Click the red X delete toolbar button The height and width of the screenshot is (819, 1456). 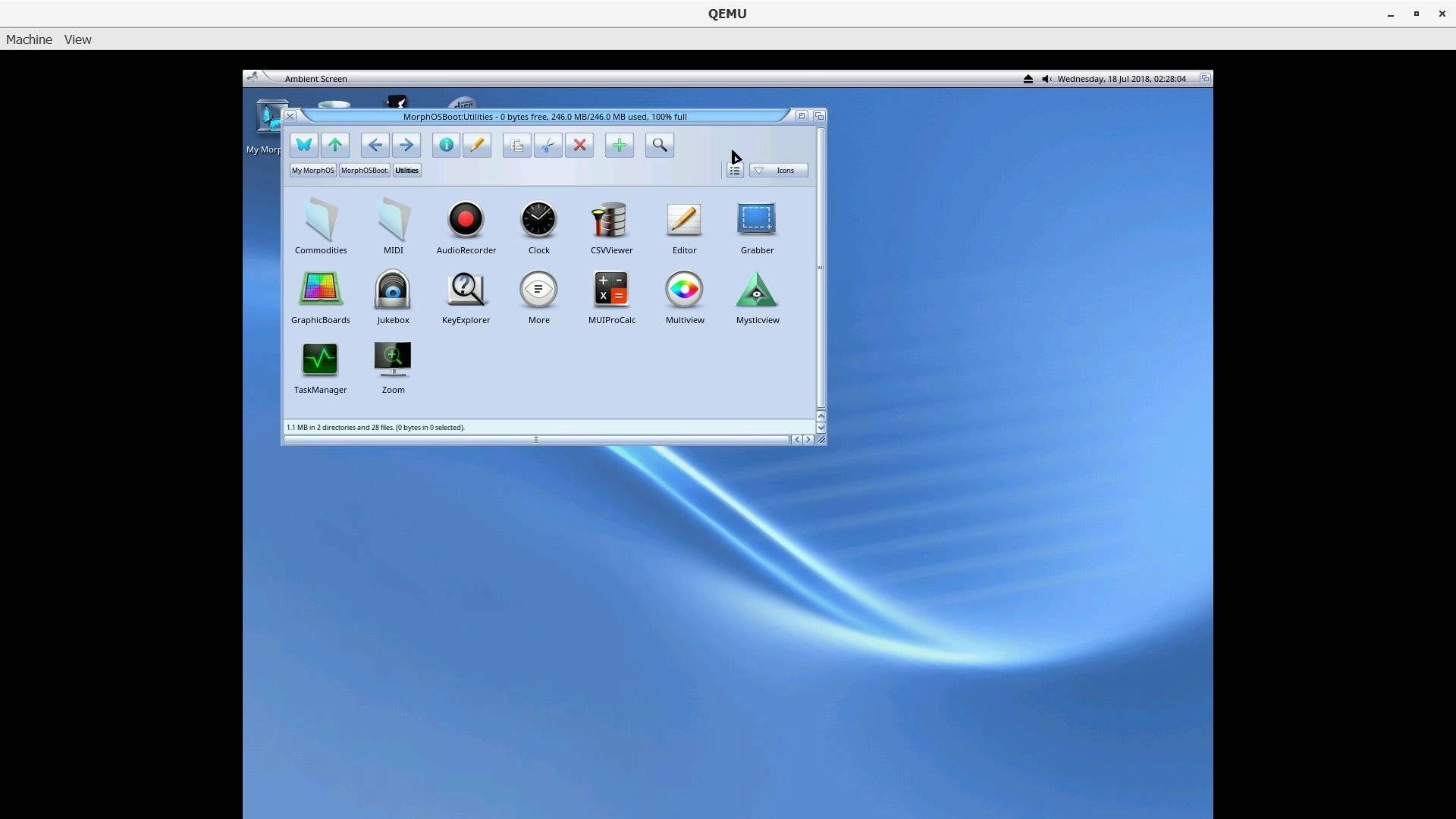click(579, 145)
